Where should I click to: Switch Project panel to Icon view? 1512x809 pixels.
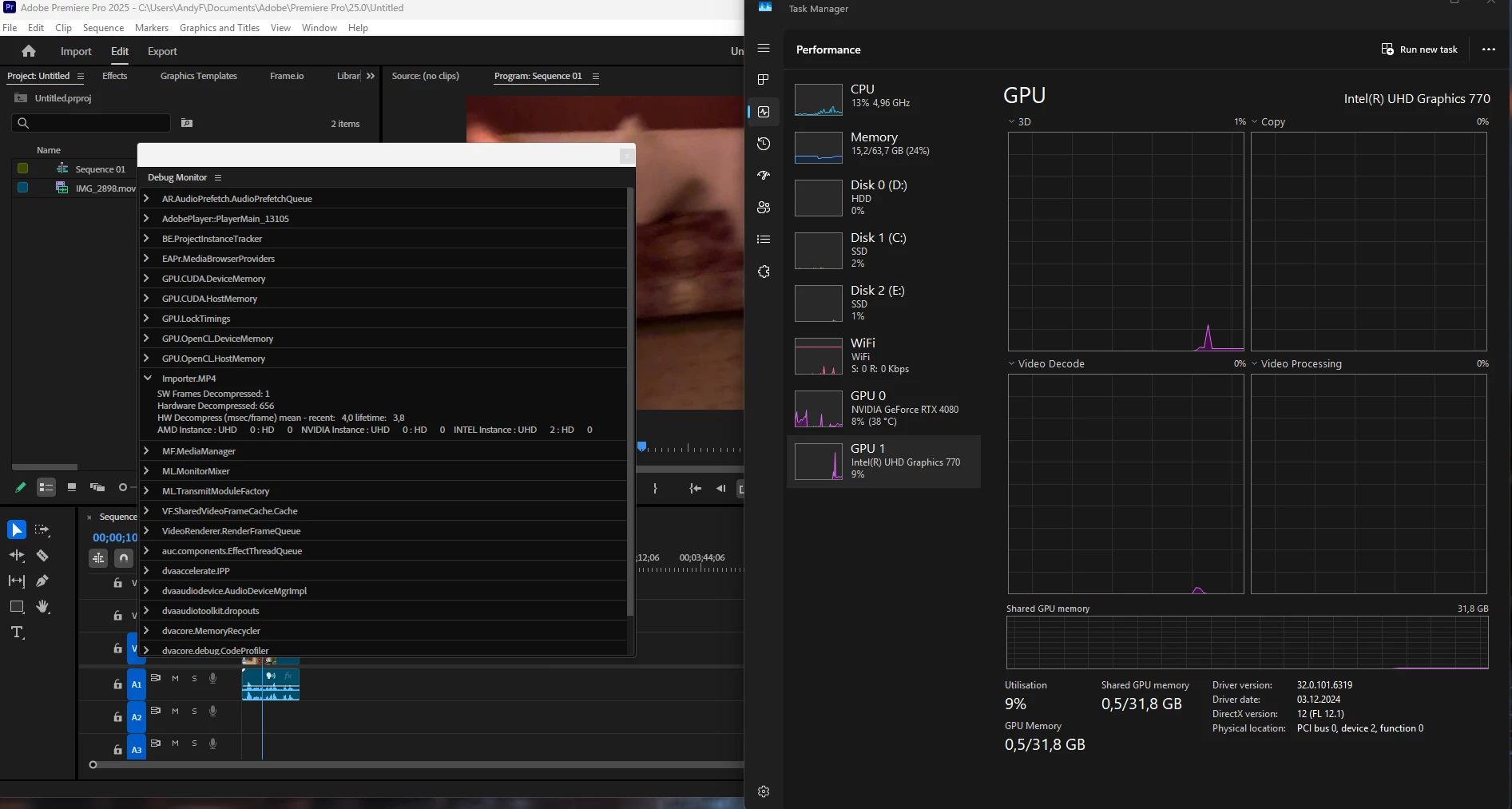click(72, 487)
